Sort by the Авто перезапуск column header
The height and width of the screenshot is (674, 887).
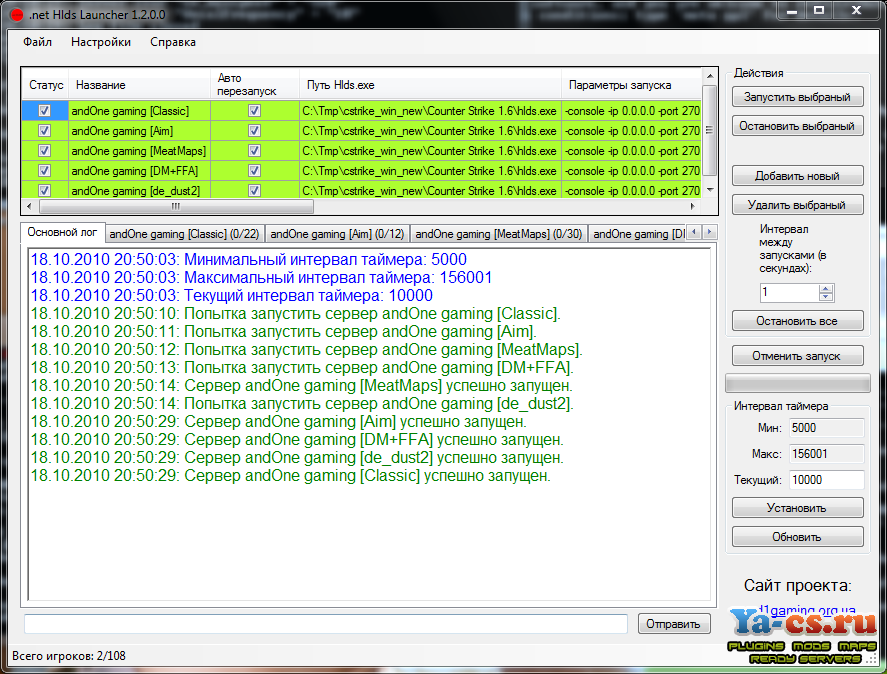point(255,85)
